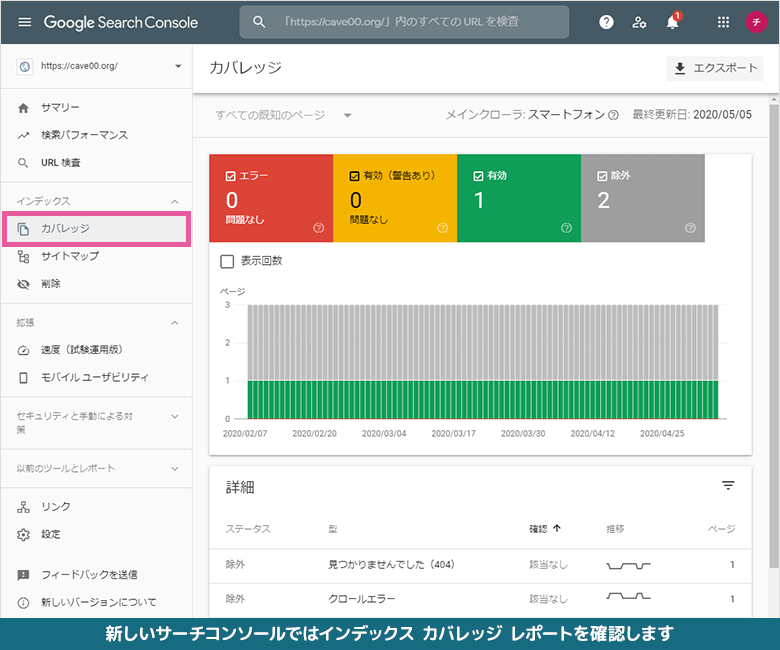Screen dimensions: 780x650
Task: Expand セキュリティと手動による対策 section
Action: (175, 416)
